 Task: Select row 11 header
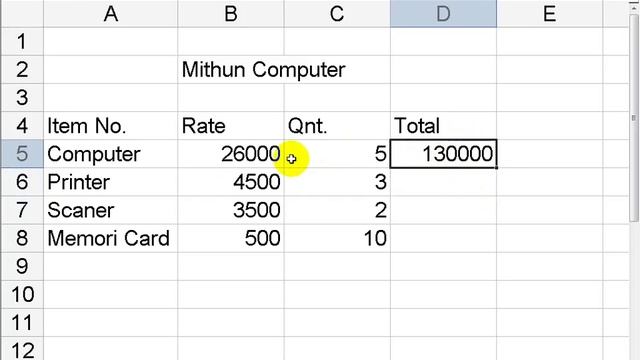(x=22, y=323)
